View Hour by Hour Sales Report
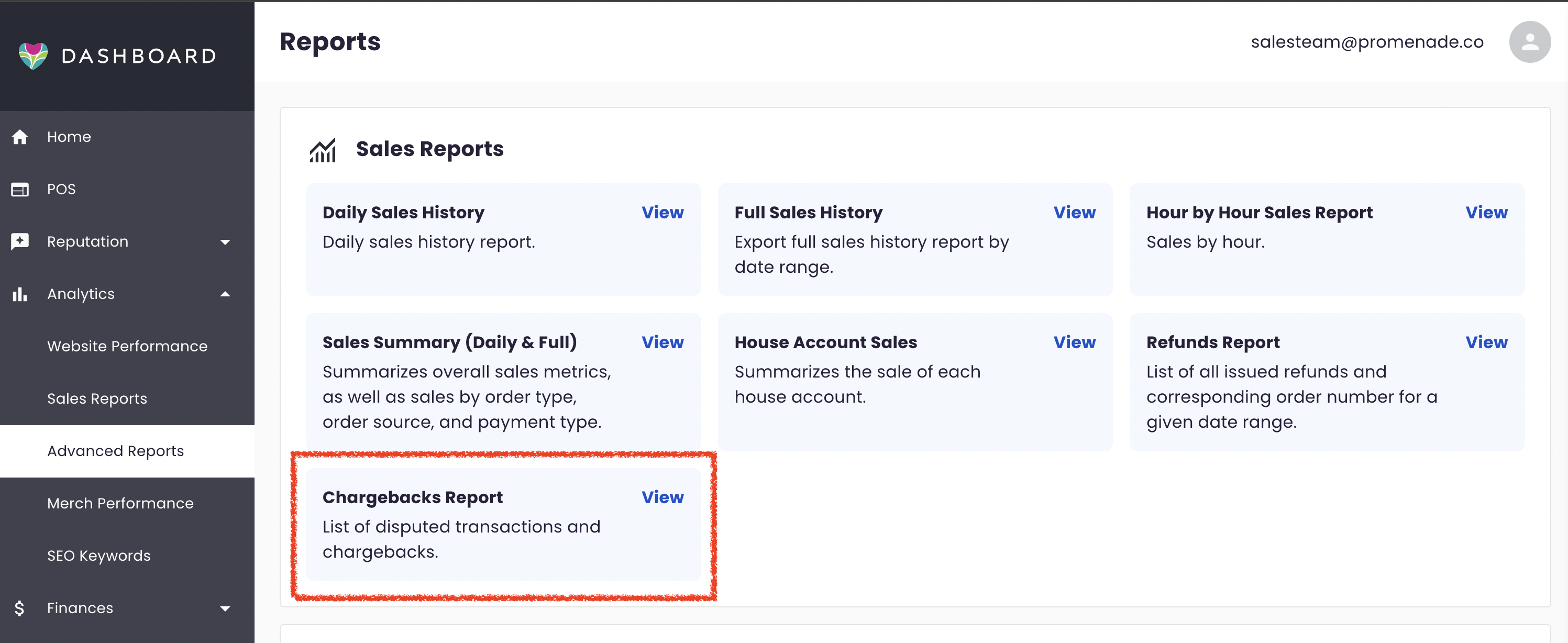This screenshot has width=1568, height=643. (x=1486, y=212)
